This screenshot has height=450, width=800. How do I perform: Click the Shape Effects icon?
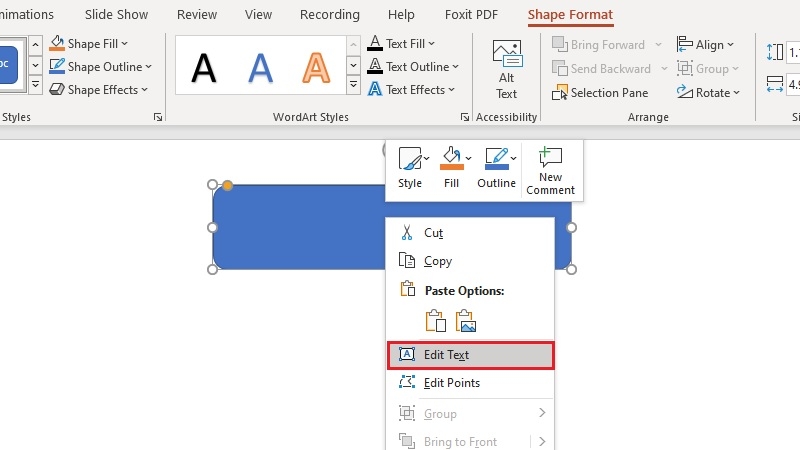[57, 89]
